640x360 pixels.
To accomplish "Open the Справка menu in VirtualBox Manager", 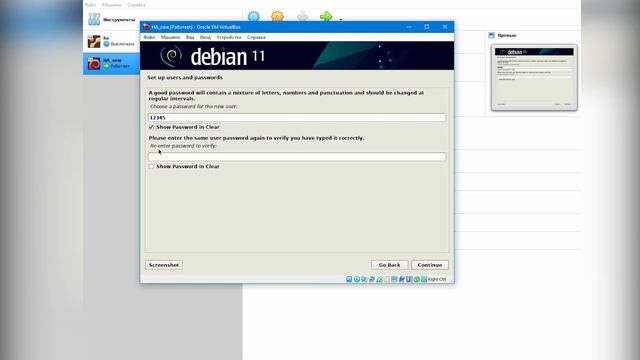I will (136, 5).
